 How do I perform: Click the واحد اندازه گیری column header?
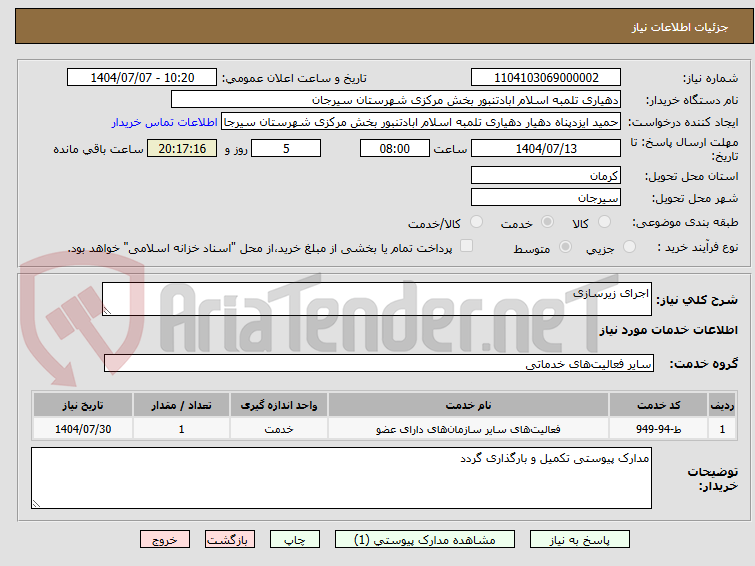(x=279, y=405)
